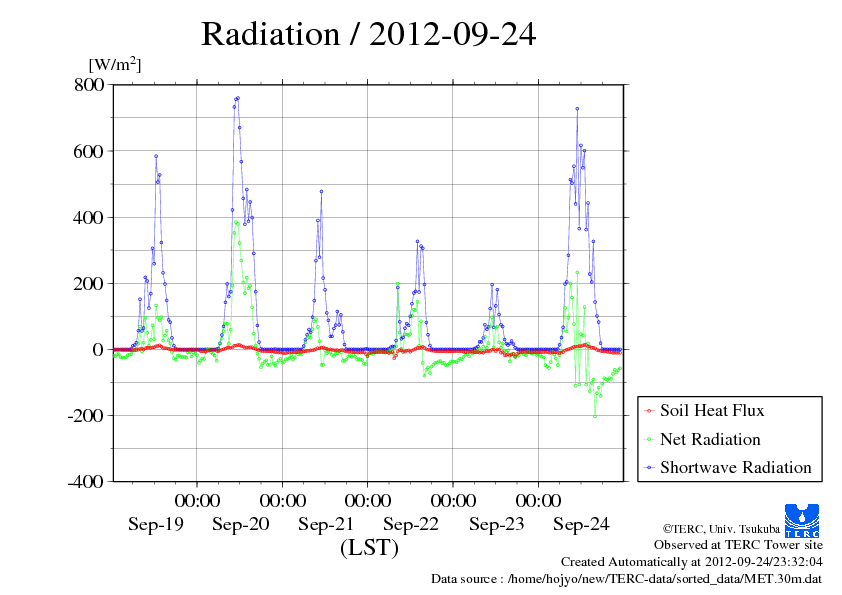Viewport: 842px width, 595px height.
Task: Click the y-axis value '200'
Action: pyautogui.click(x=88, y=284)
